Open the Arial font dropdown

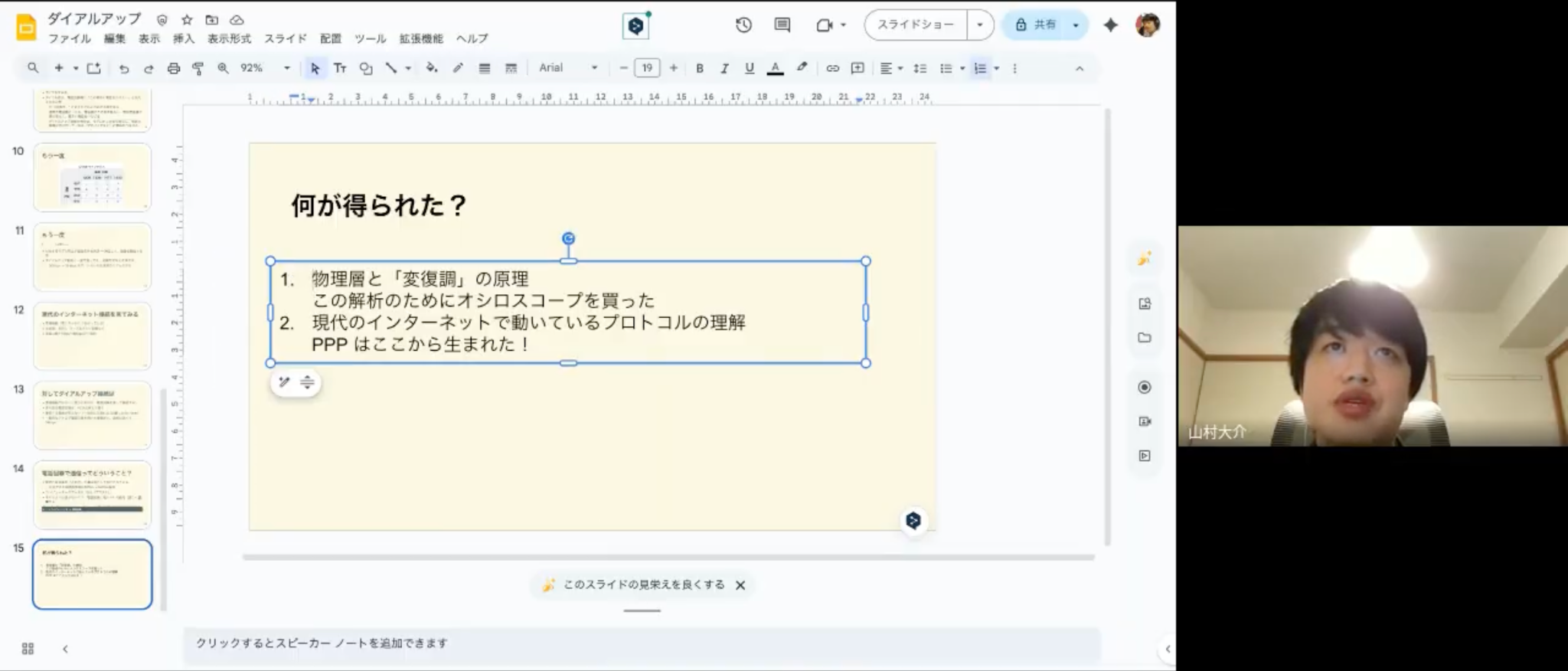pos(567,68)
